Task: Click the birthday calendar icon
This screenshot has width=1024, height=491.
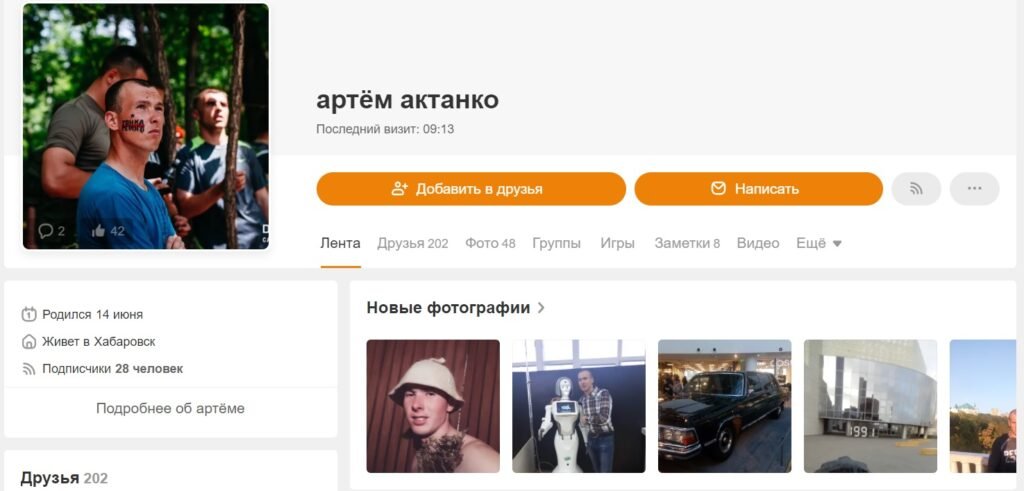Action: (x=29, y=314)
